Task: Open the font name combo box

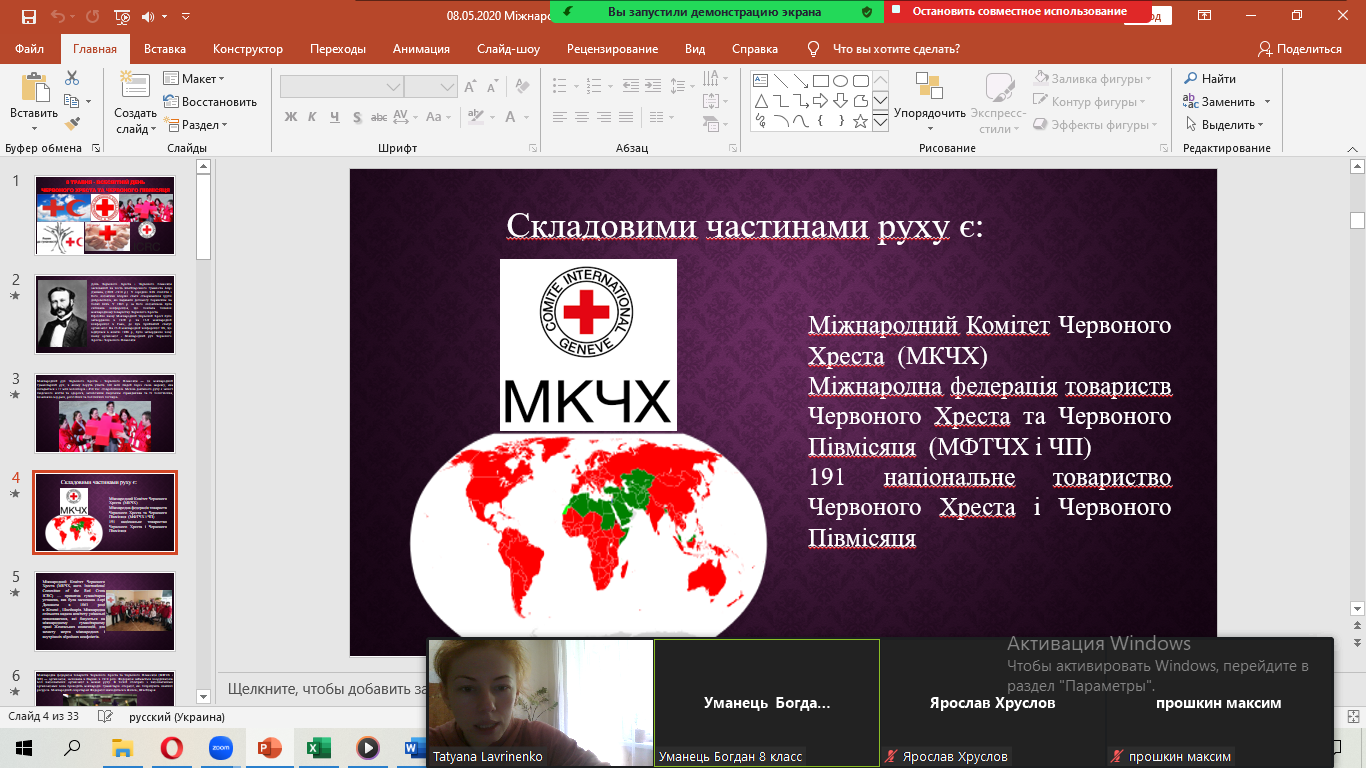Action: pyautogui.click(x=342, y=87)
